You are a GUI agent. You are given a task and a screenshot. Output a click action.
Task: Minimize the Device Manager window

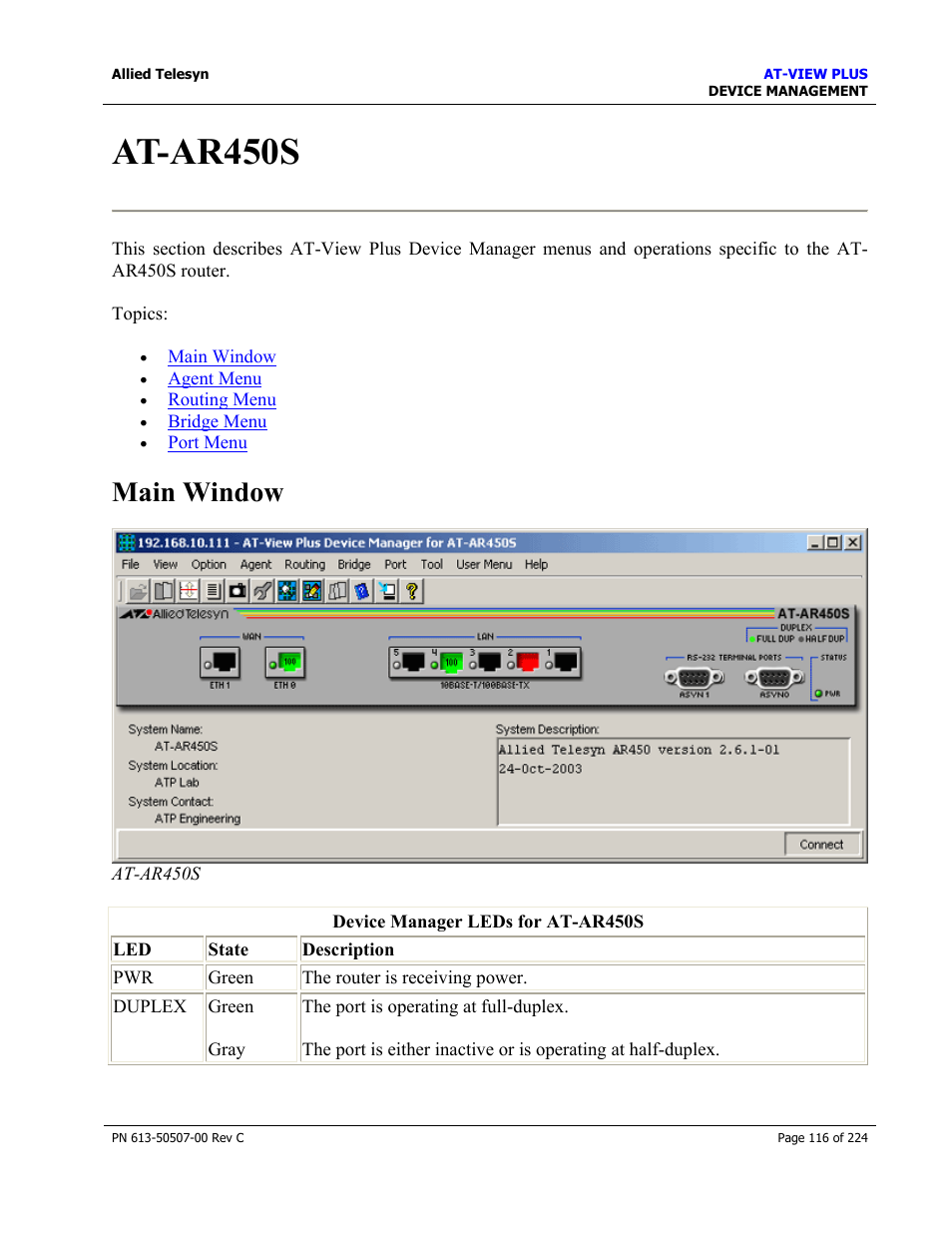point(815,542)
